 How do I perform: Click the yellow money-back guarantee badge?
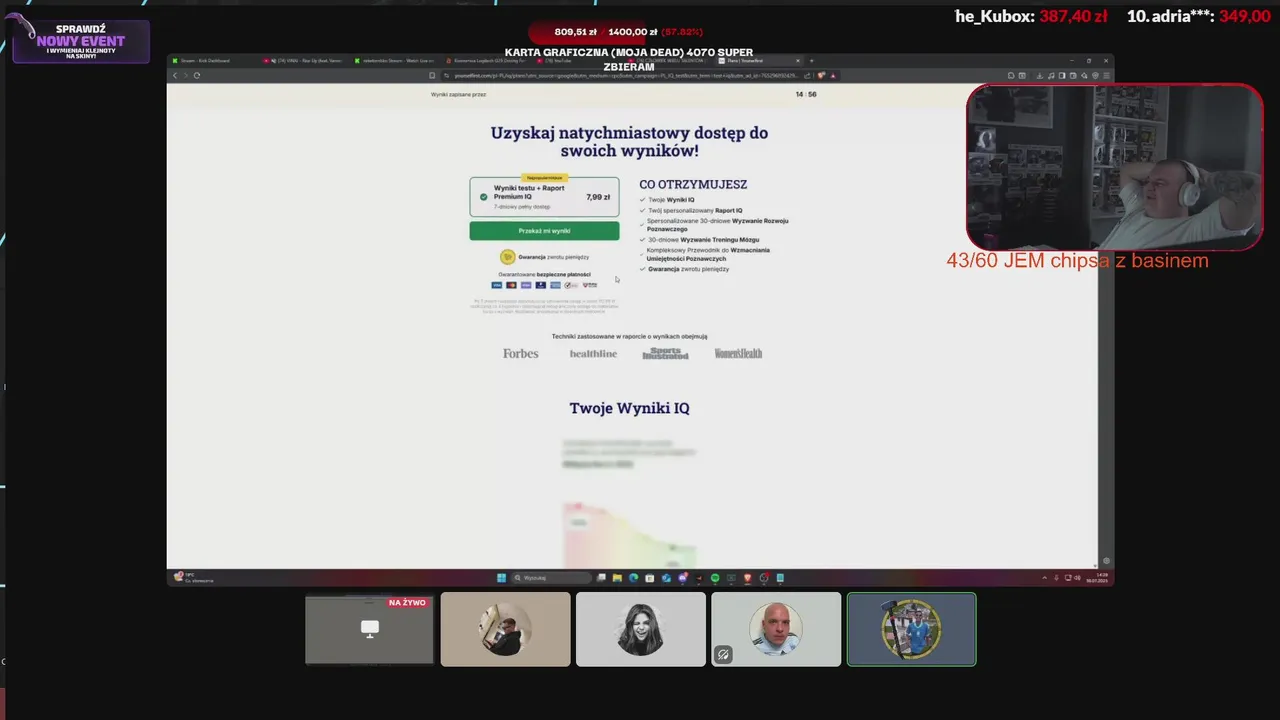click(x=507, y=257)
